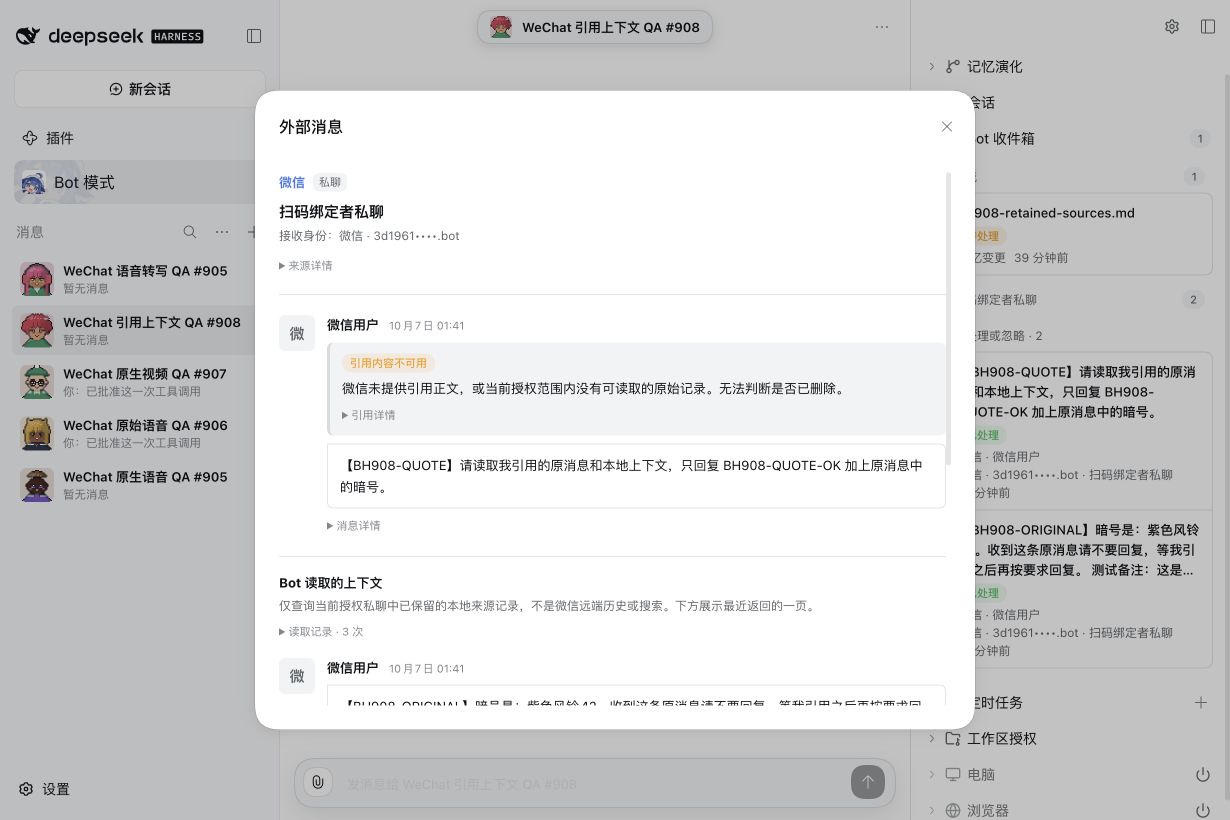This screenshot has width=1230, height=820.
Task: Start a 新会话
Action: click(140, 89)
